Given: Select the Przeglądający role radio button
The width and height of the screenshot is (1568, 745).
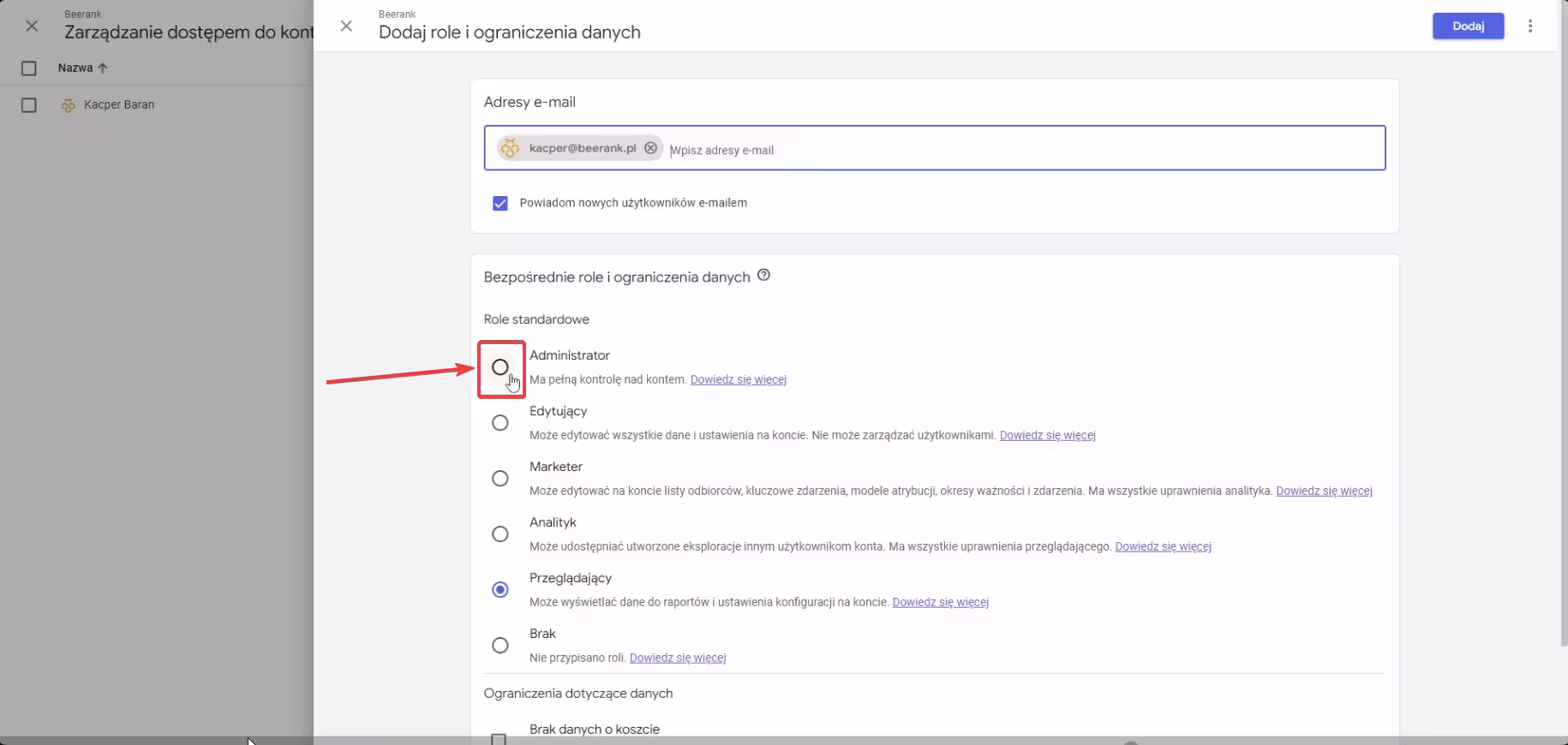Looking at the screenshot, I should coord(500,590).
